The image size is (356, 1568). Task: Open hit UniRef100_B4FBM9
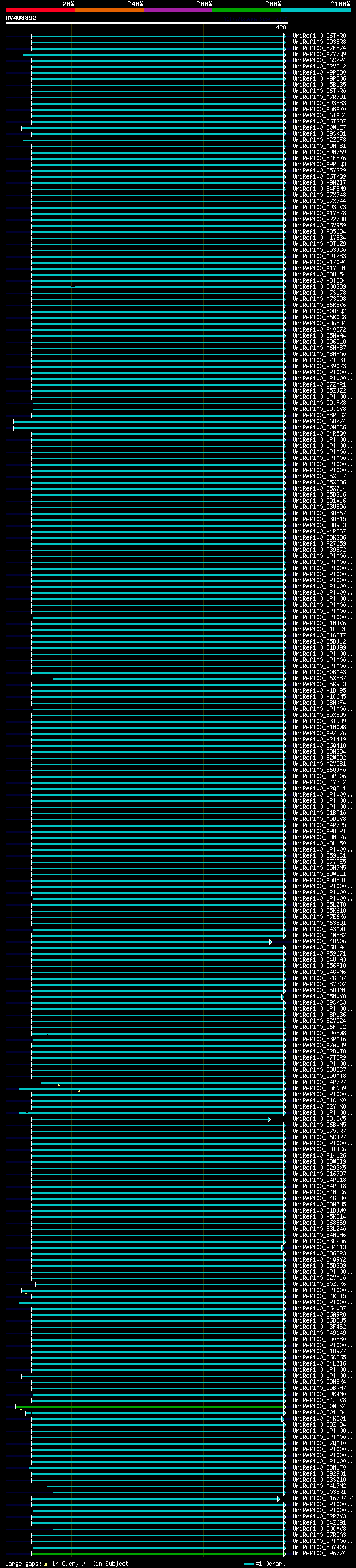click(319, 189)
